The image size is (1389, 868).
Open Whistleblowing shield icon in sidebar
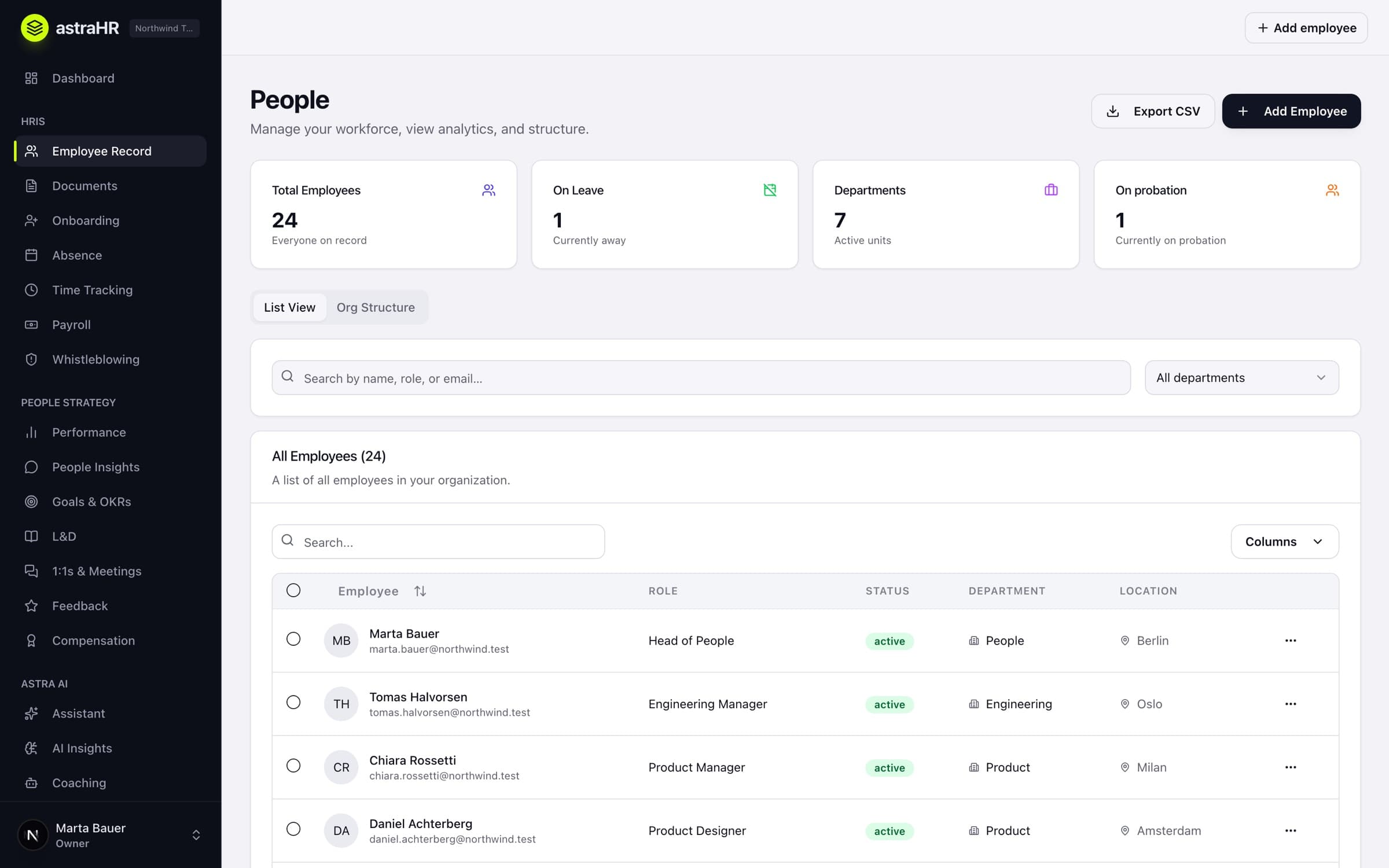[31, 359]
